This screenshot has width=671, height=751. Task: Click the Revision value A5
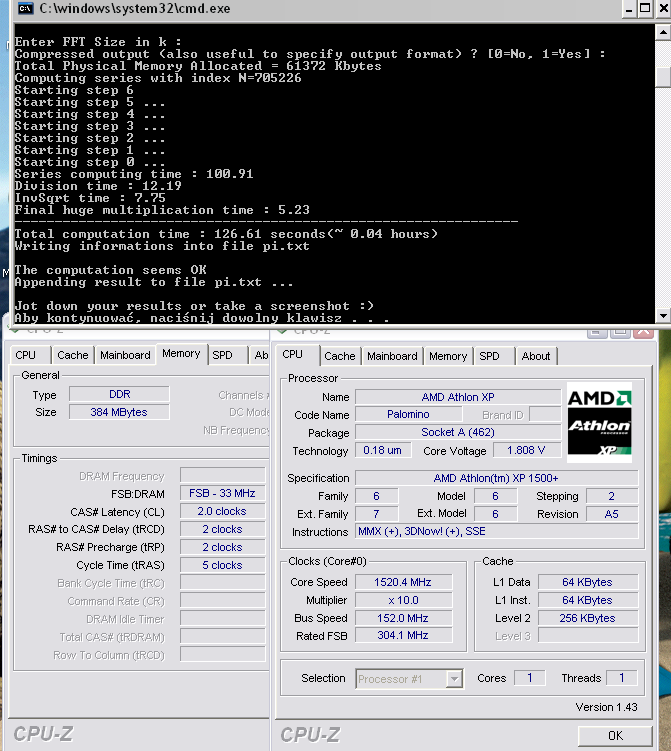click(x=612, y=514)
